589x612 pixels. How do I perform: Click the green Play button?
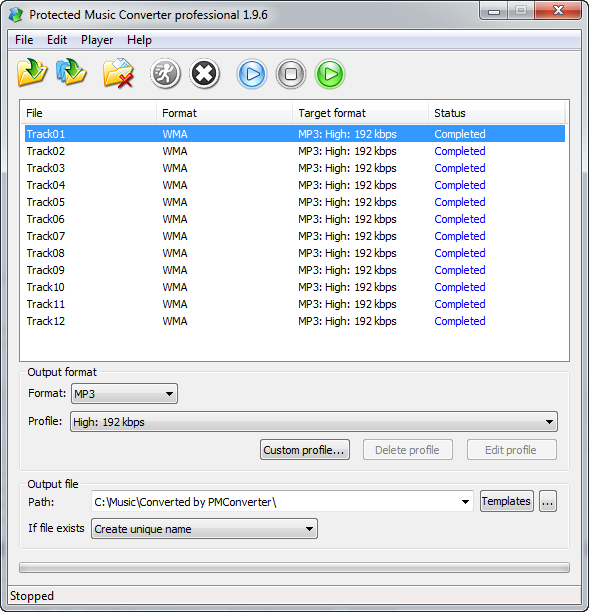tap(330, 74)
